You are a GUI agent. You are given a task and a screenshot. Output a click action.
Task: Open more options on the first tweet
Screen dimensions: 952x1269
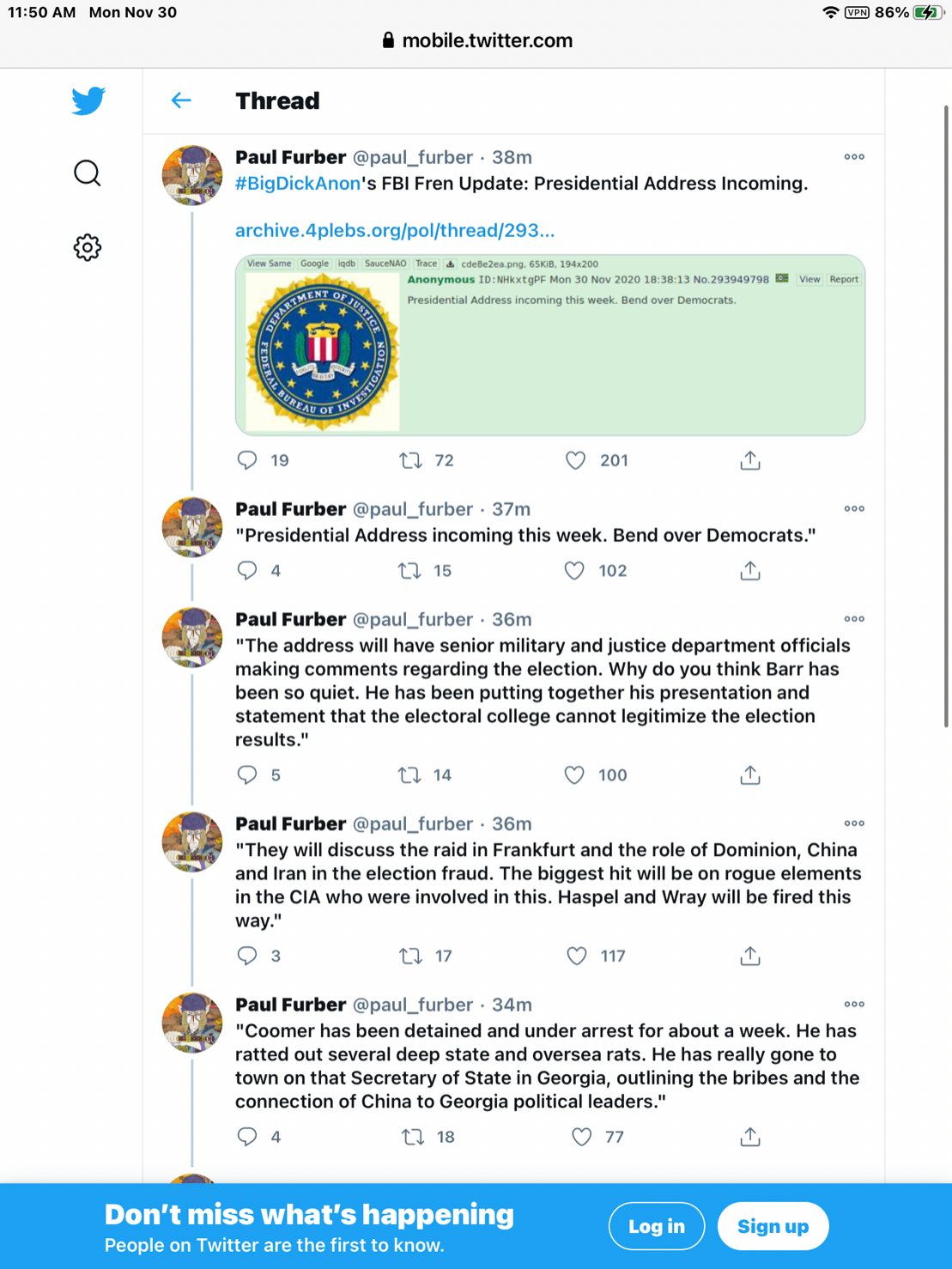pyautogui.click(x=854, y=157)
